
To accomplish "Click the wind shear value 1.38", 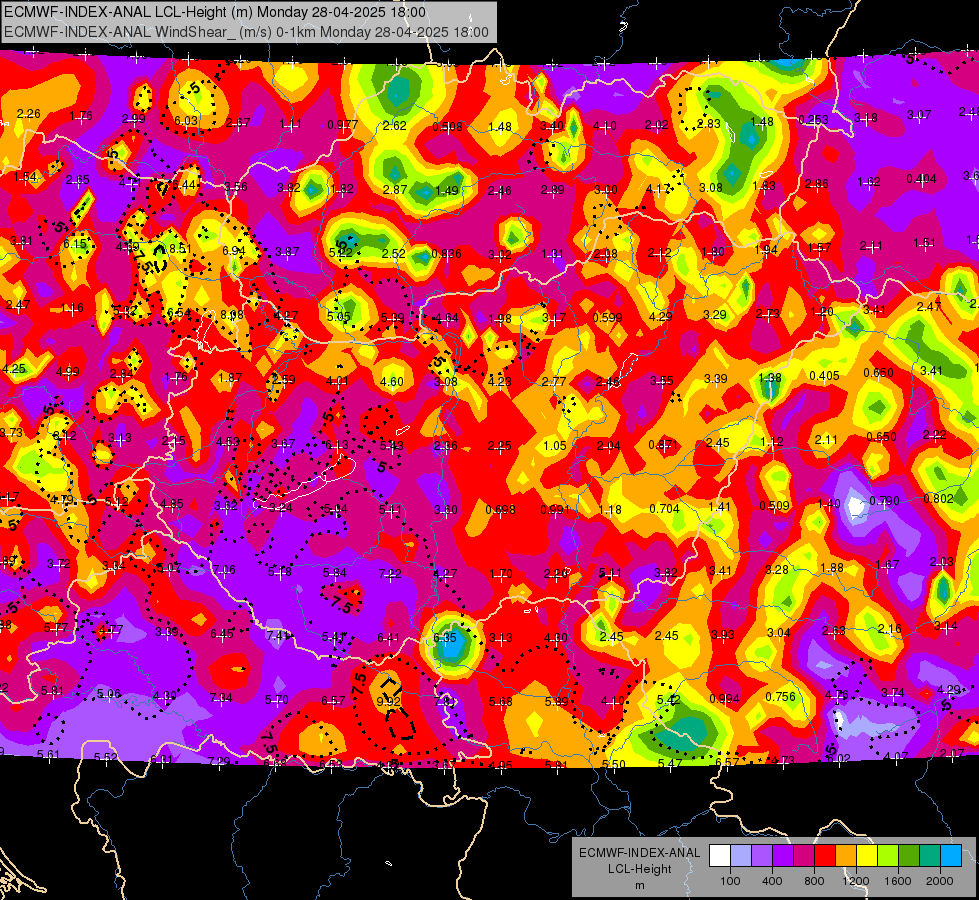I will coord(770,378).
